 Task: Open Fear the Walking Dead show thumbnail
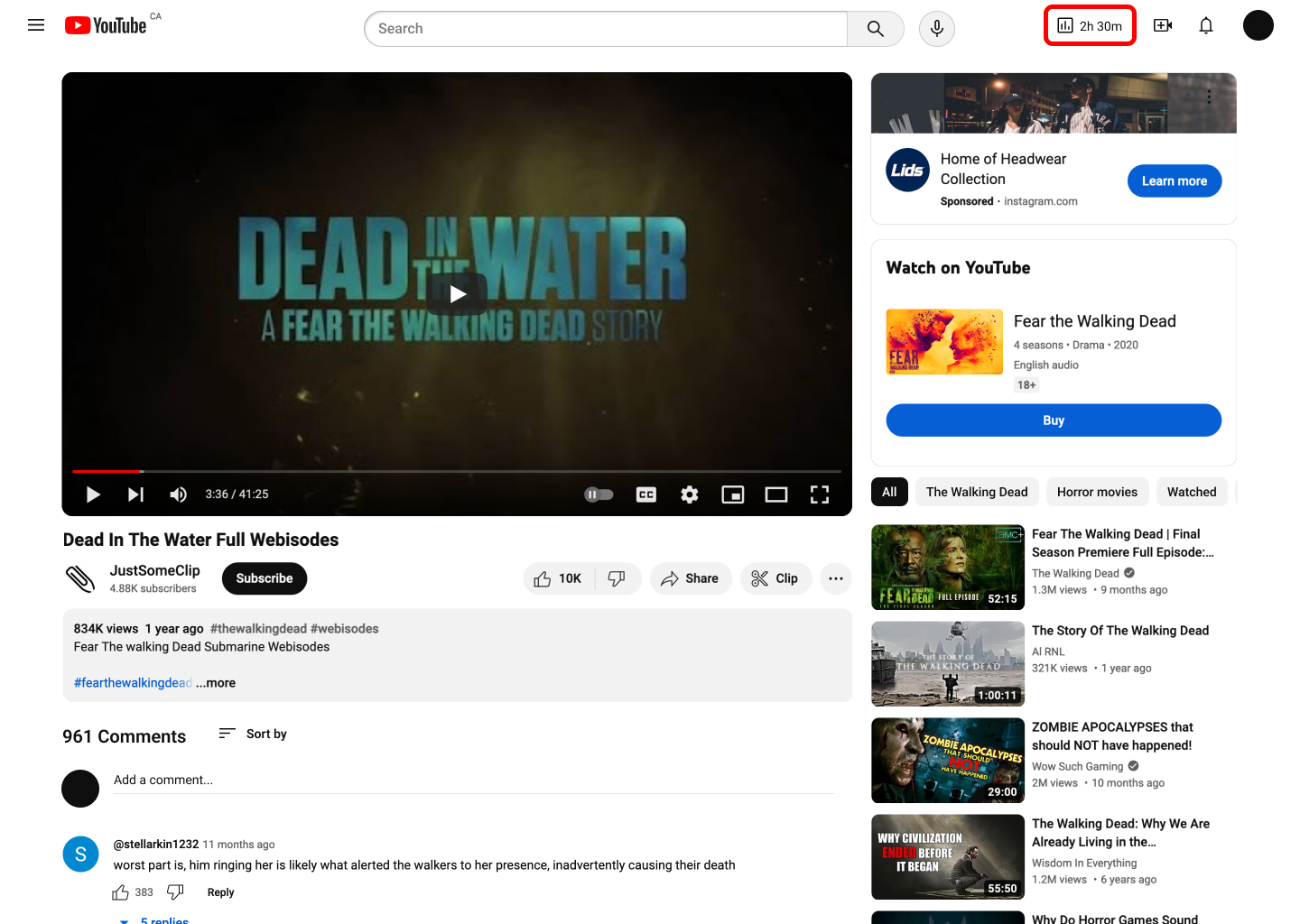click(x=944, y=342)
